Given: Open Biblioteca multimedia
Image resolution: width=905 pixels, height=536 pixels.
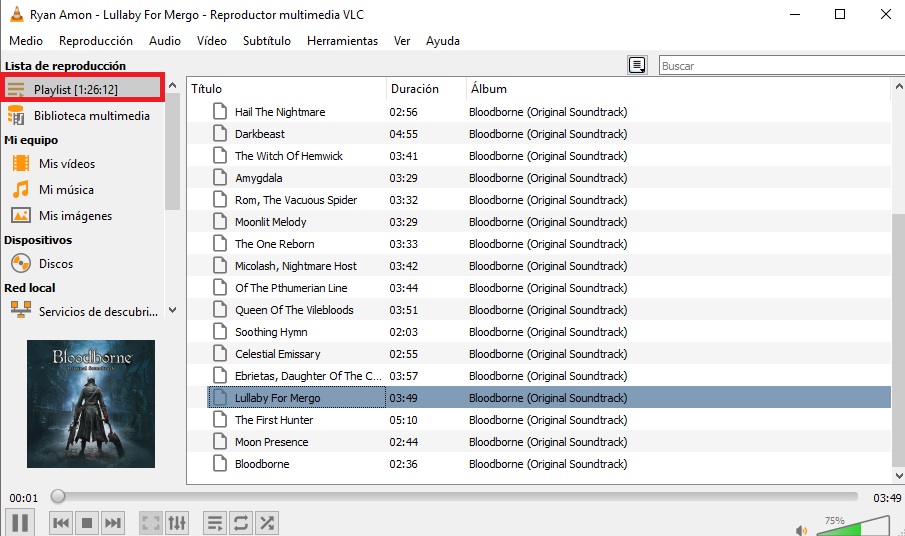Looking at the screenshot, I should click(83, 115).
